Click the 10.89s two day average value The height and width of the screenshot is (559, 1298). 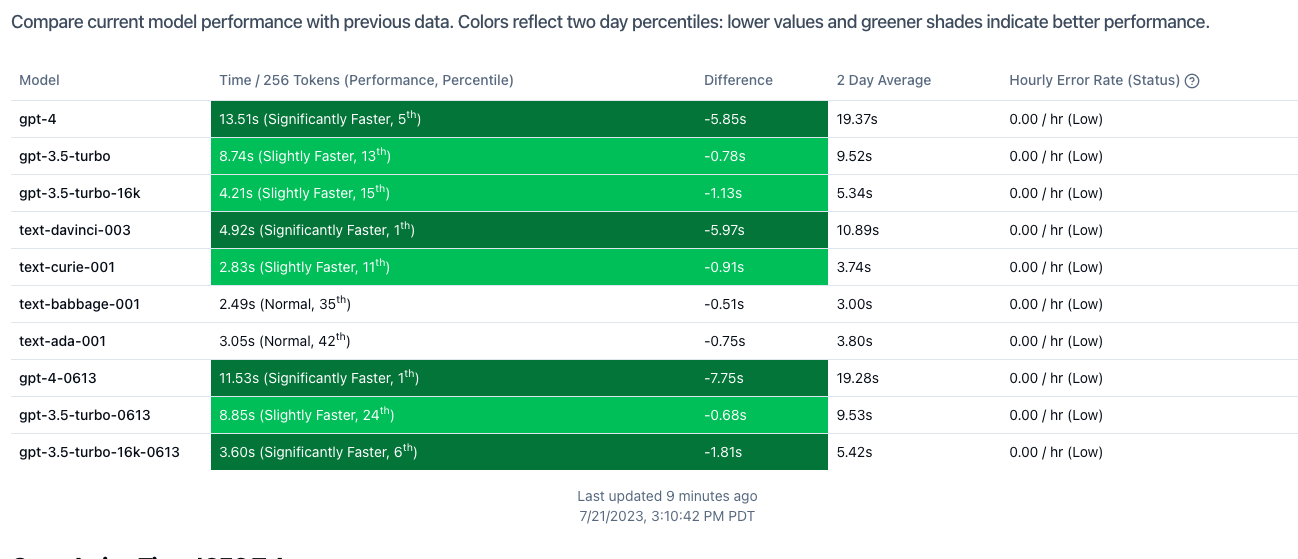858,230
